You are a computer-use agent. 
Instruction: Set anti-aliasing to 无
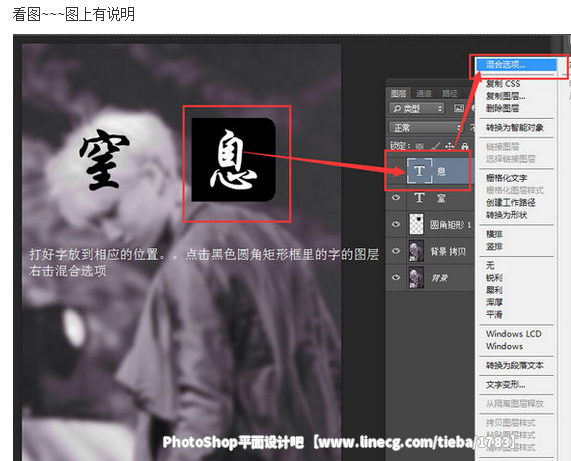click(x=490, y=265)
